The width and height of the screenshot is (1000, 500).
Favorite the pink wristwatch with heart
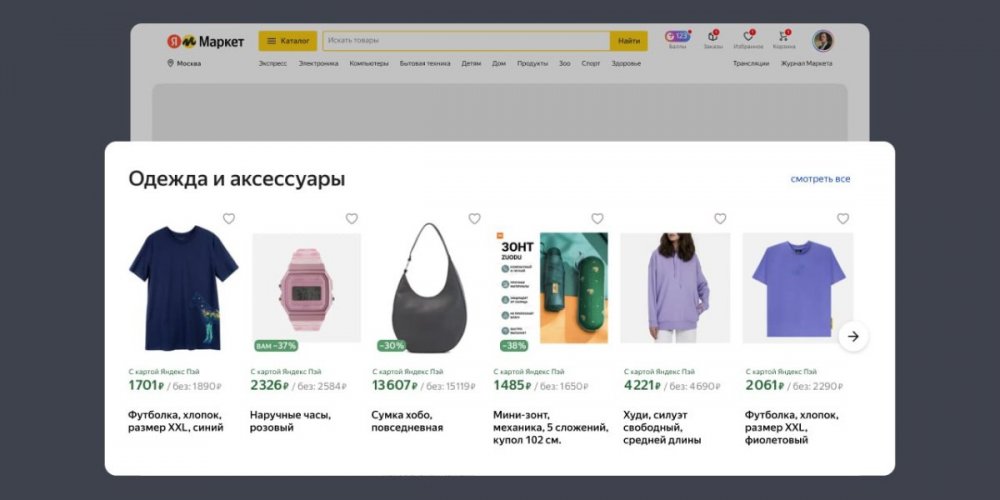(351, 219)
